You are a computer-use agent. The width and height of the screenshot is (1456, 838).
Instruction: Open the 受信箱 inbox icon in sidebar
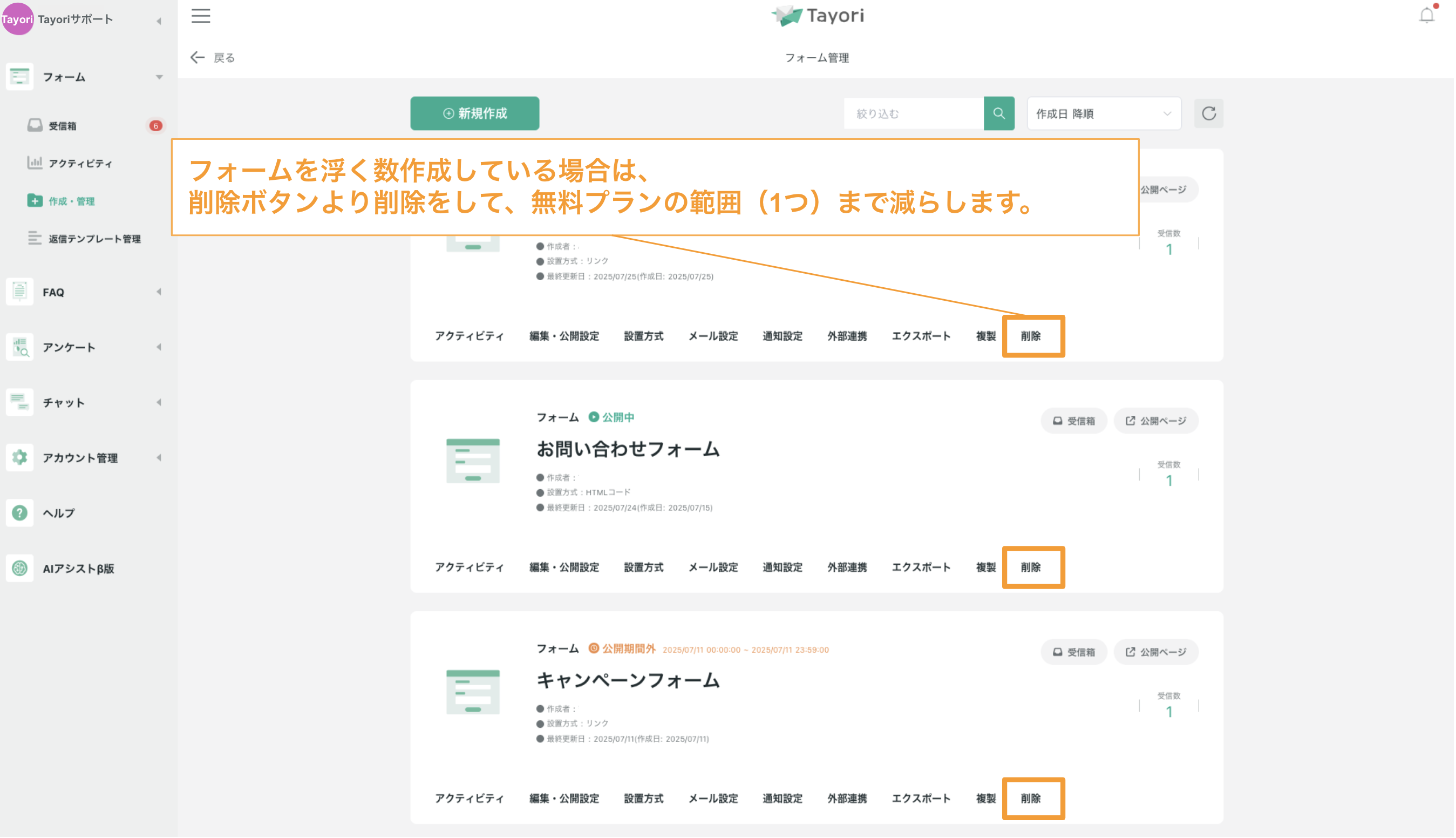tap(35, 125)
